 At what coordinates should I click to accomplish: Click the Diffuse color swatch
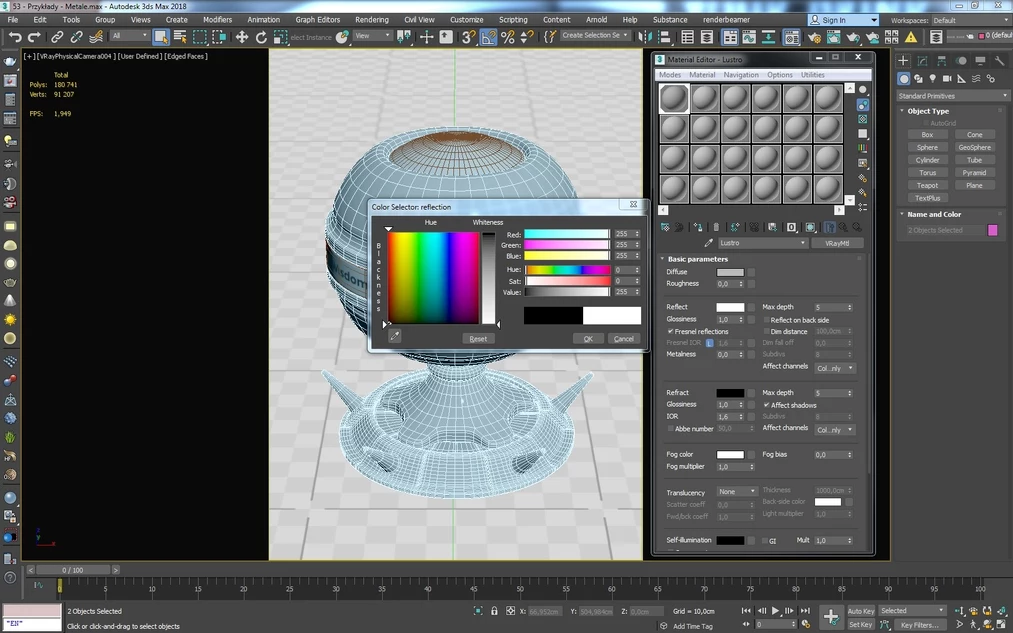[x=730, y=273]
